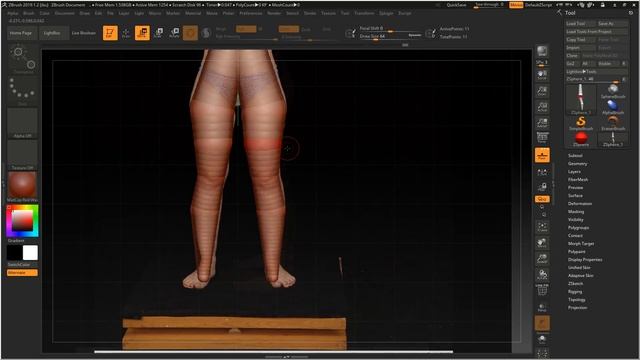The width and height of the screenshot is (640, 360).
Task: Click Load Tools From Project
Action: 596,31
